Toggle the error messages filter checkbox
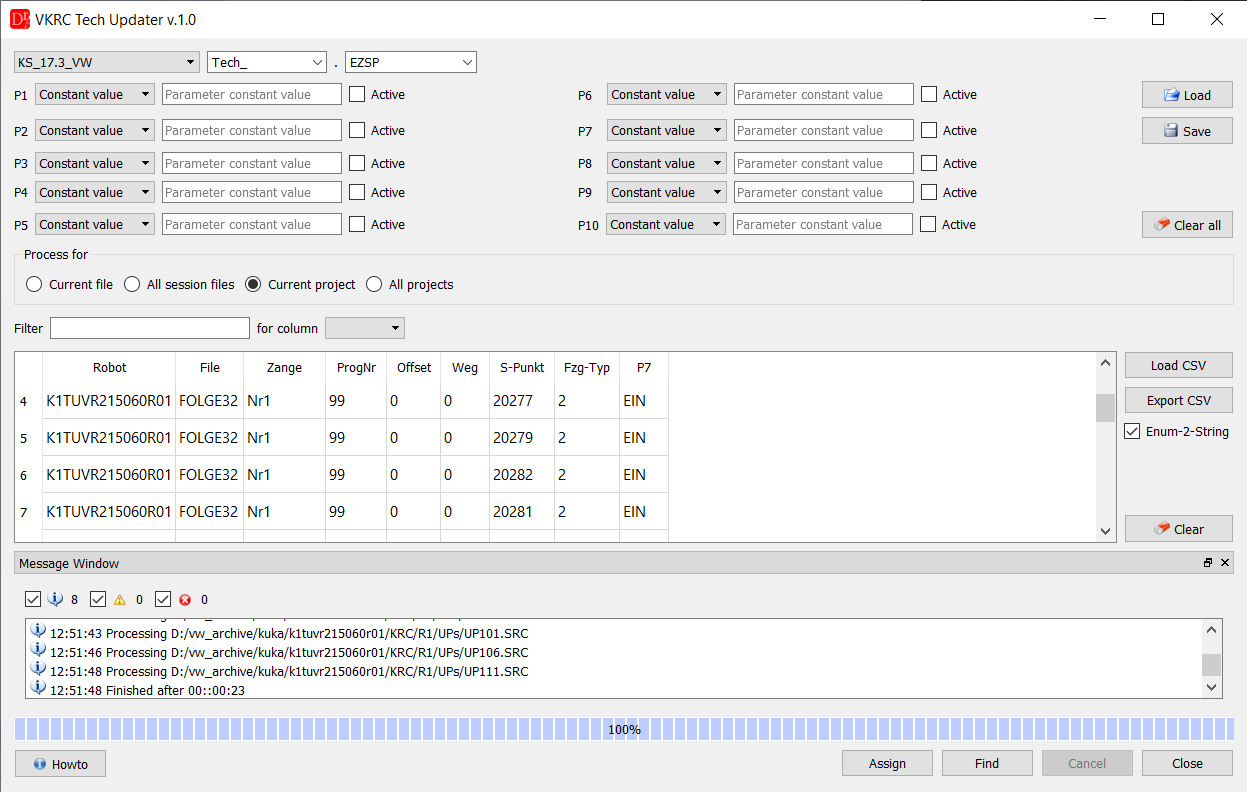Viewport: 1247px width, 792px height. (x=163, y=599)
